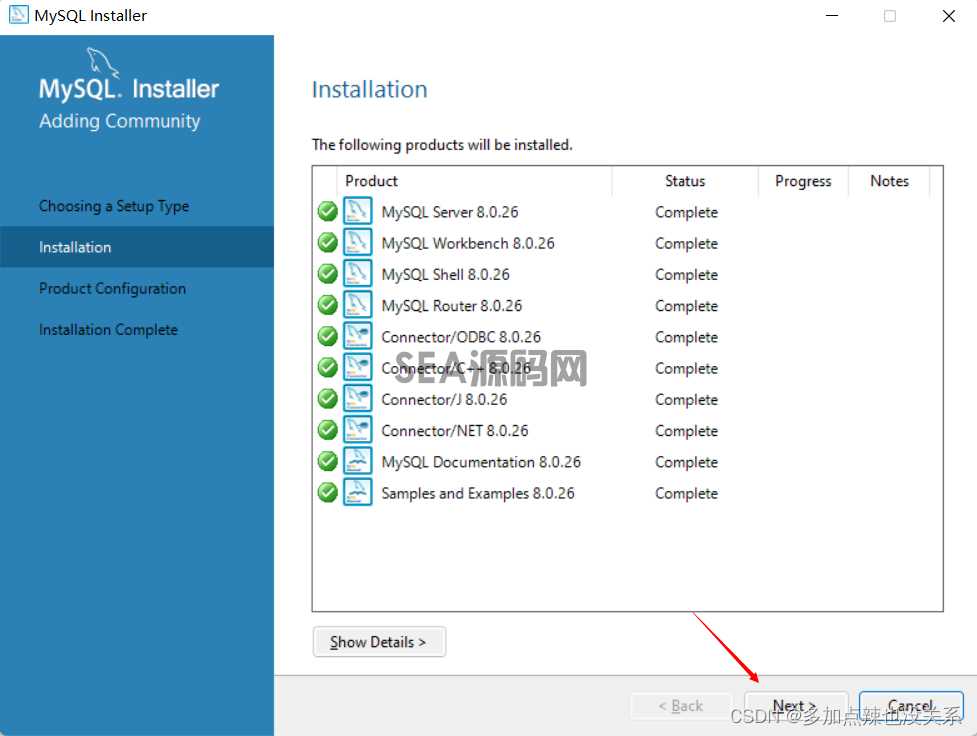
Task: Go to Choosing a Setup Type step
Action: coord(114,206)
